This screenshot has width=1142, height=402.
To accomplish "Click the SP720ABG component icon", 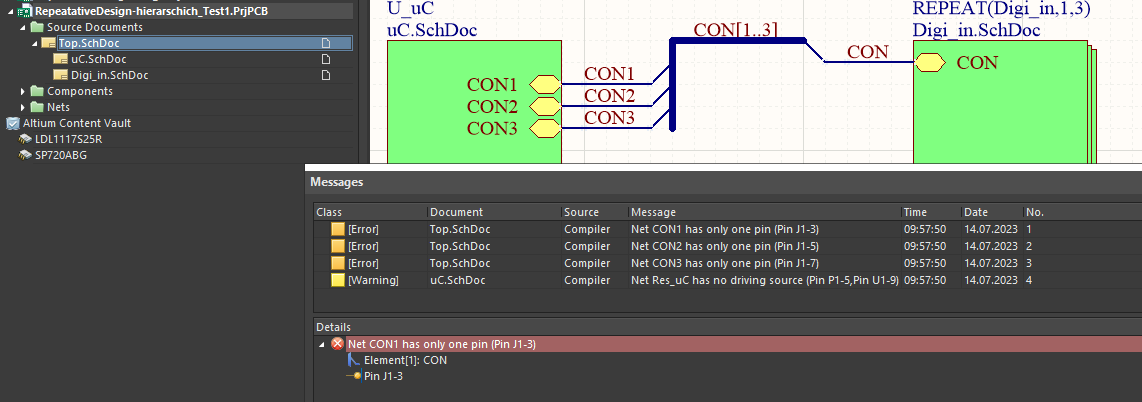I will coord(25,155).
